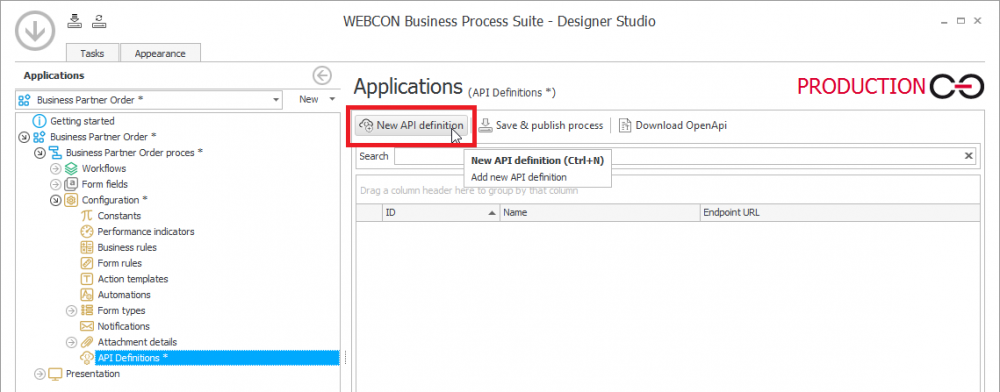Click the Presentation monitor icon
Screen dimensions: 1000x392
point(56,374)
